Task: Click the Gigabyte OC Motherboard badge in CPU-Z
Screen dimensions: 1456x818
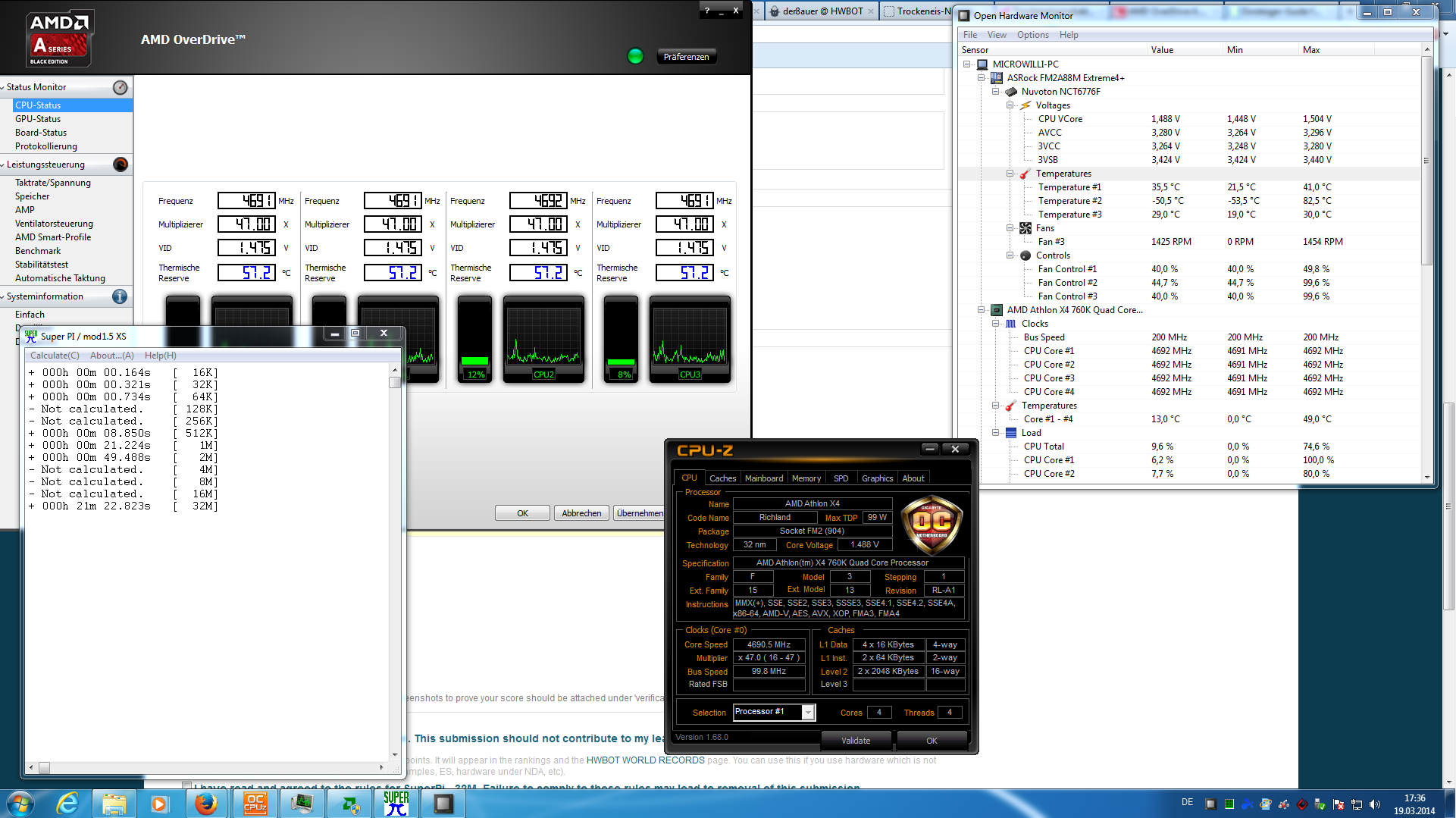Action: (932, 524)
